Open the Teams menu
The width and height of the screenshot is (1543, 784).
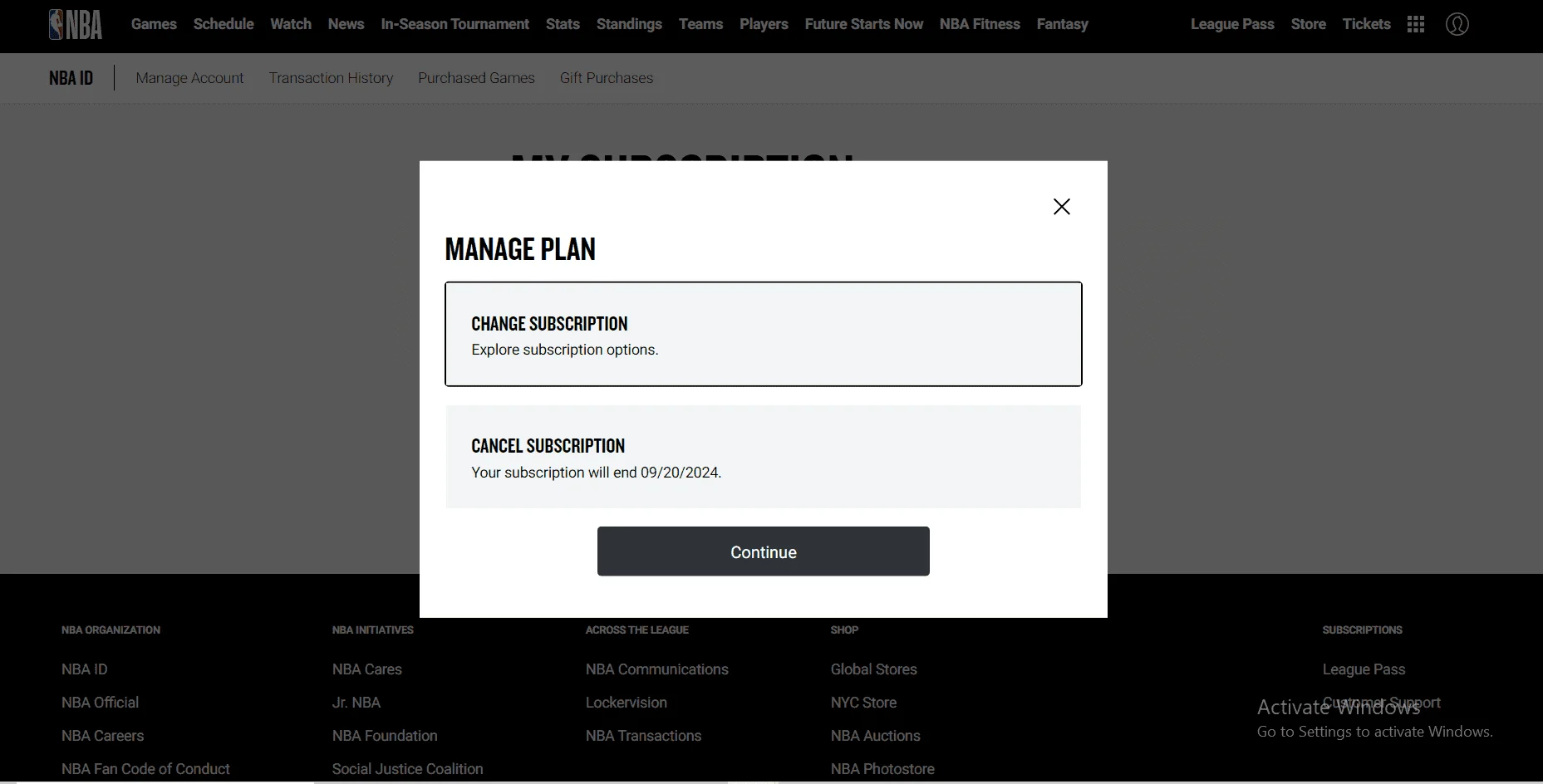[700, 24]
